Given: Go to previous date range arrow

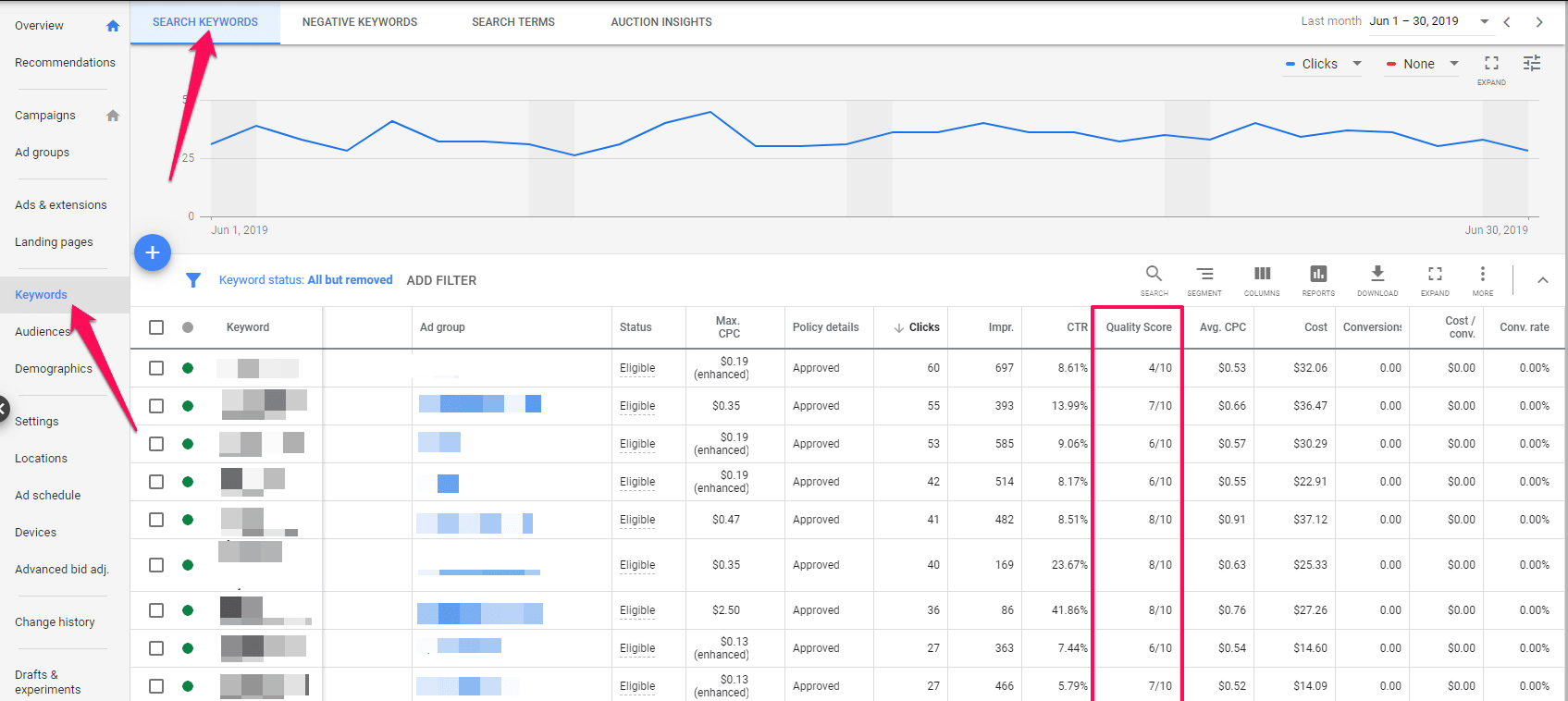Looking at the screenshot, I should 1507,21.
